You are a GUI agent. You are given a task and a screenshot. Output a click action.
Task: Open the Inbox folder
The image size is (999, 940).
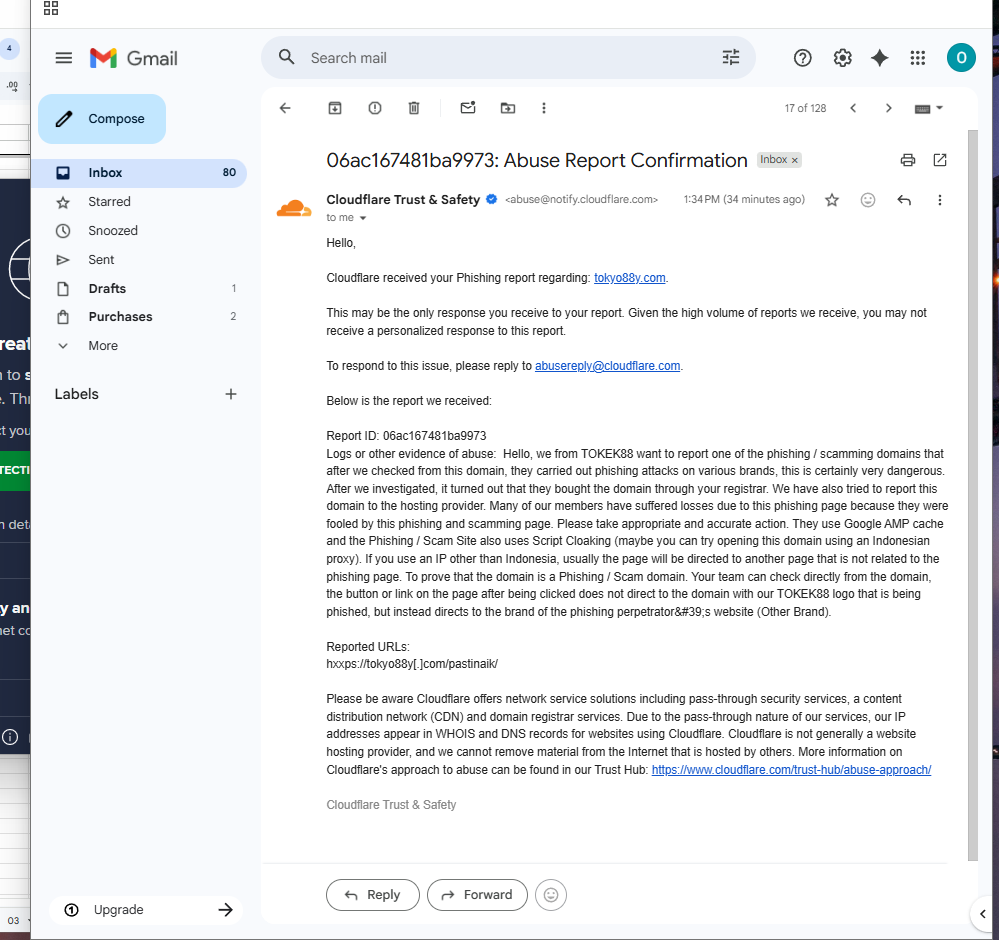point(139,173)
